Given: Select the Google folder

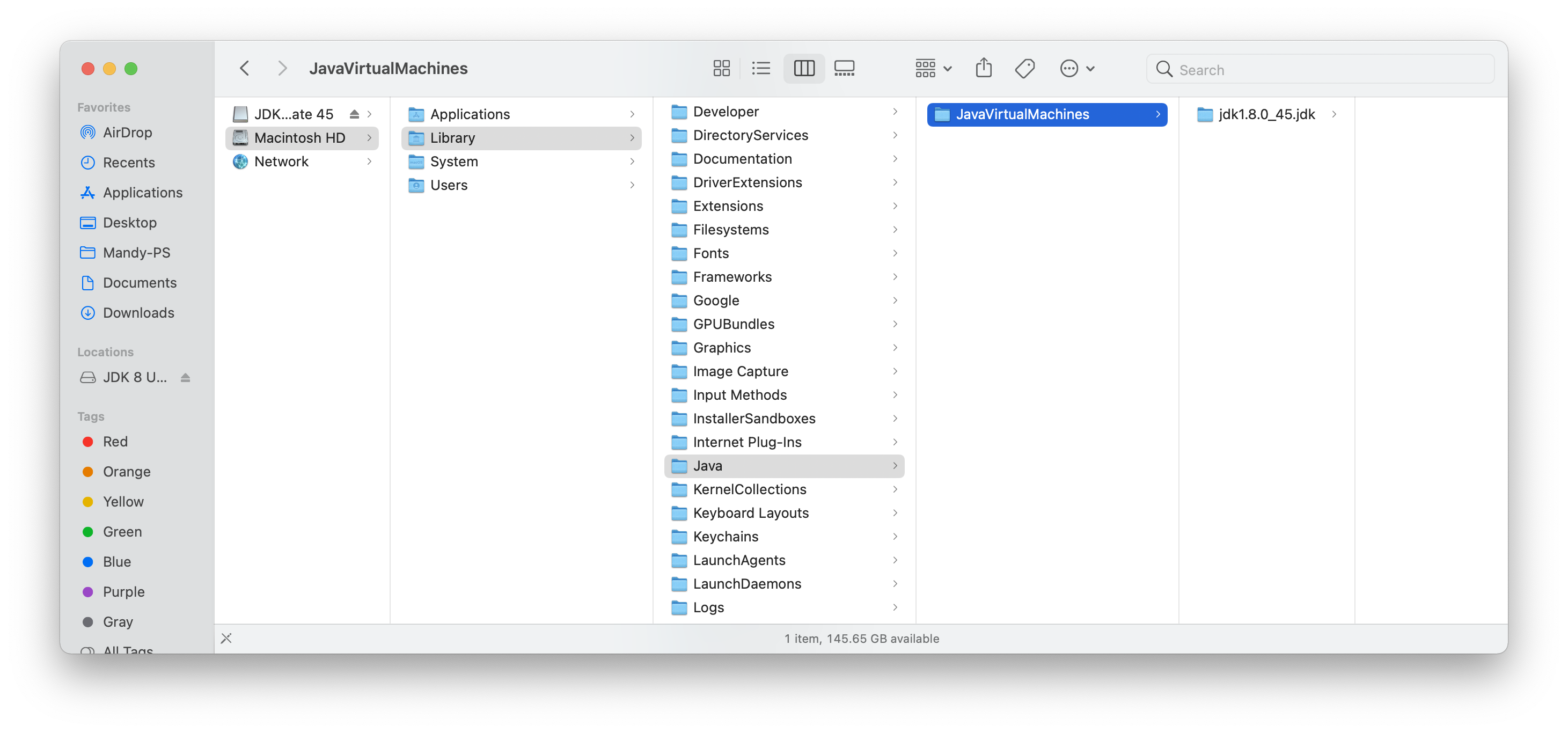Looking at the screenshot, I should click(784, 300).
